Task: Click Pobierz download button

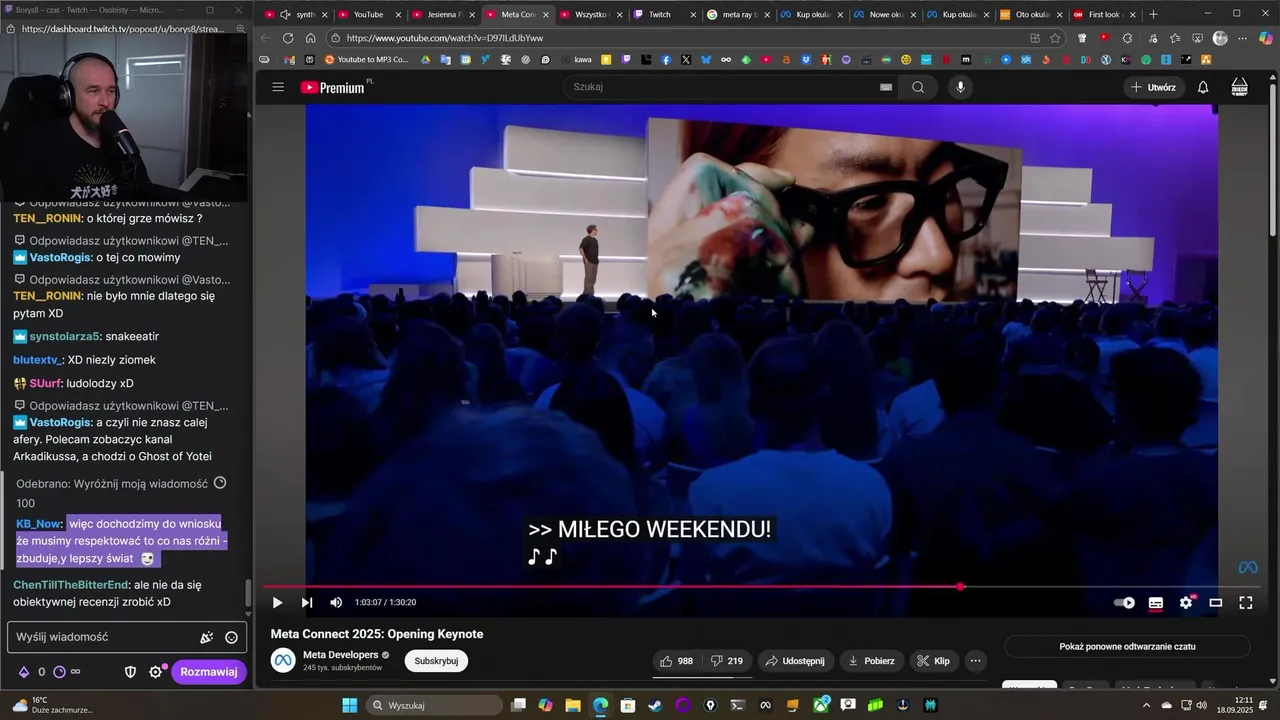Action: click(x=872, y=661)
